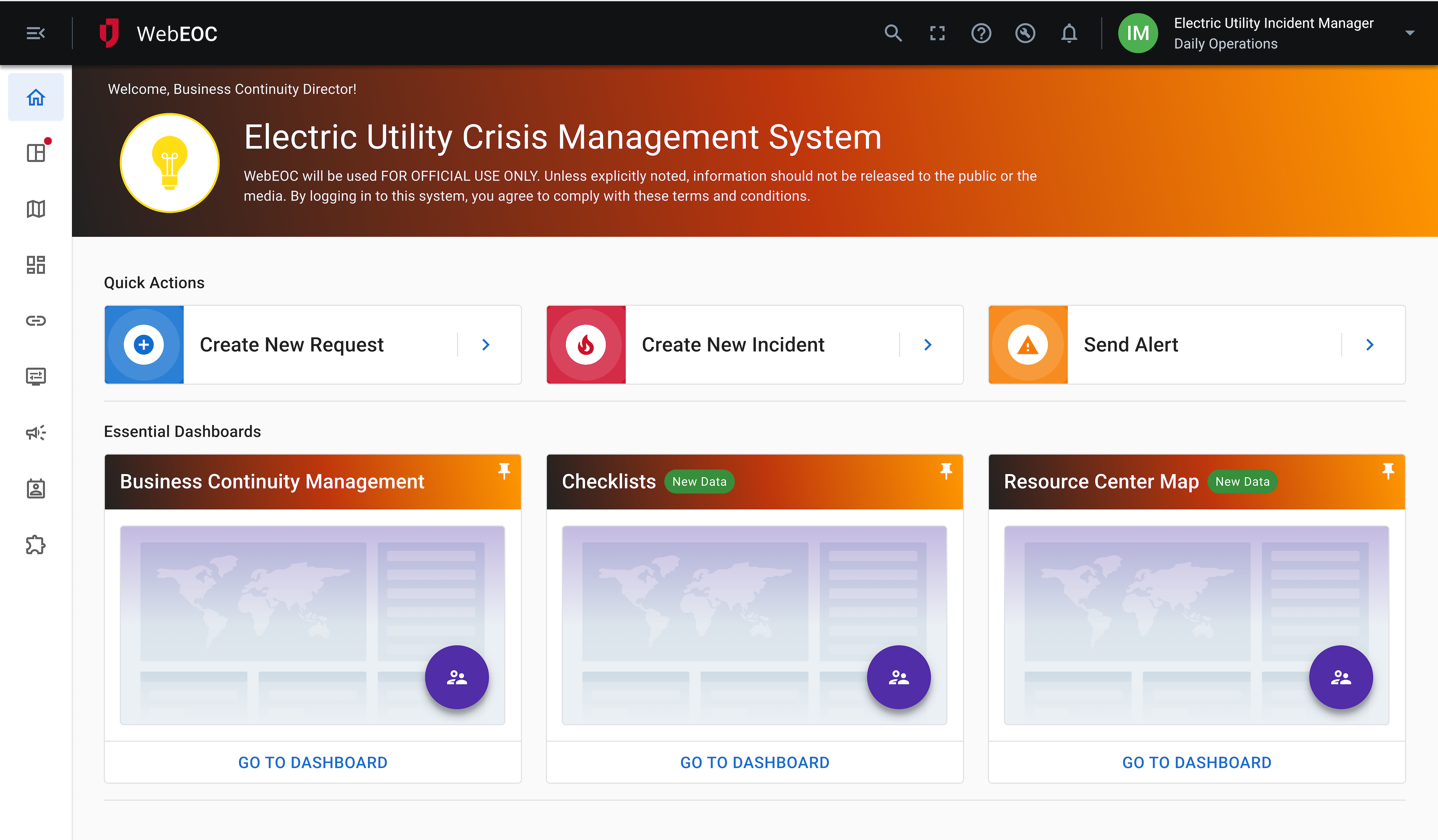Unpin the Checklists dashboard

click(x=946, y=471)
